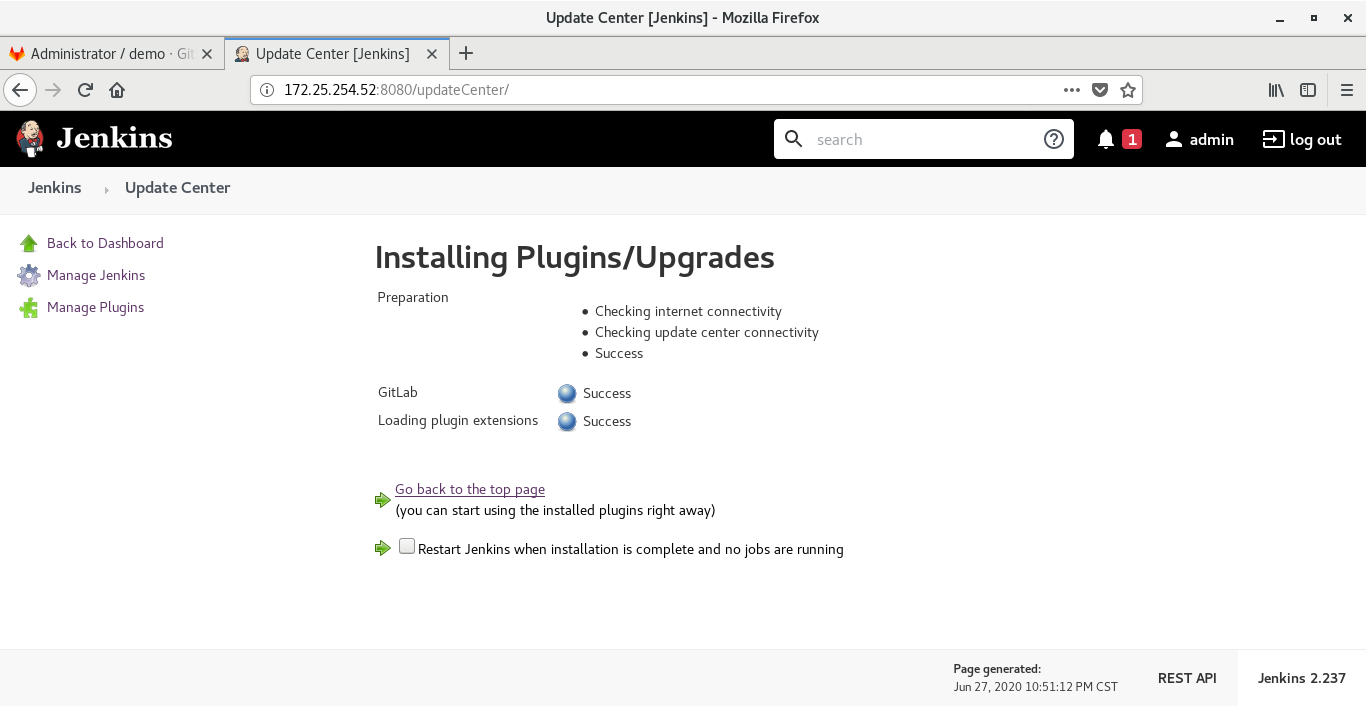Open Firefox Library icon

tap(1276, 90)
